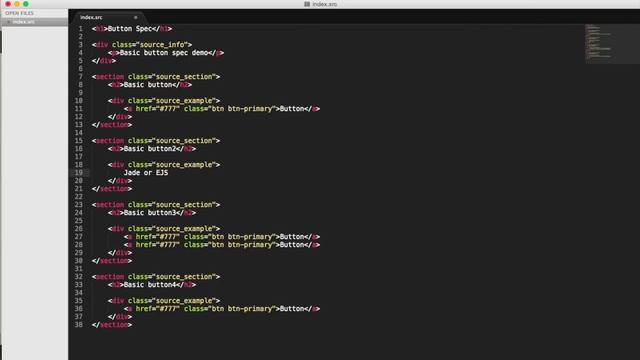Close the index.src tab with its x
This screenshot has width=640, height=360.
click(x=136, y=18)
